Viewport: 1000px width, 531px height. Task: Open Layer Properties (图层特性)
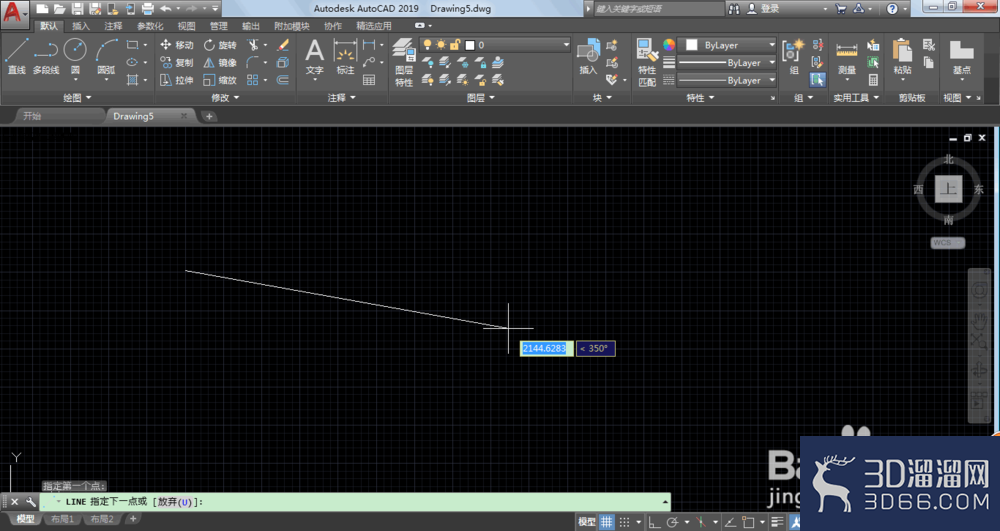point(404,62)
